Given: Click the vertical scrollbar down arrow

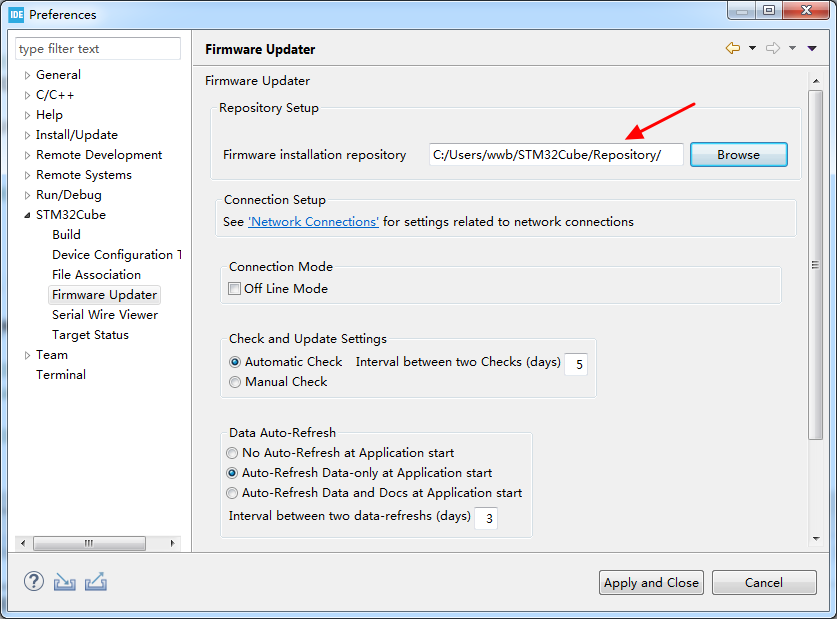Looking at the screenshot, I should tap(816, 538).
